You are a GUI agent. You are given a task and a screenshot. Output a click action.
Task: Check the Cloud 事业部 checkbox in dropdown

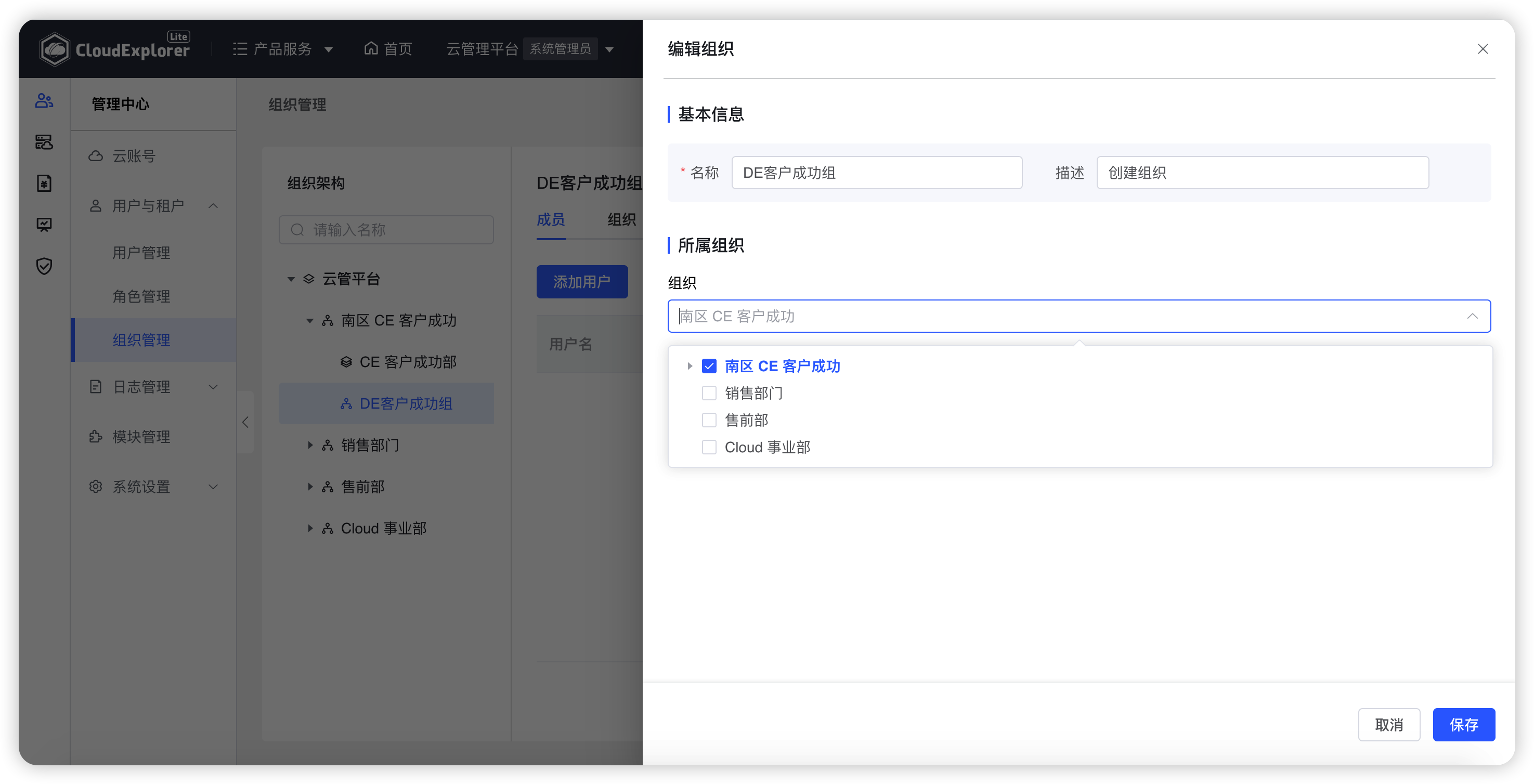point(709,447)
